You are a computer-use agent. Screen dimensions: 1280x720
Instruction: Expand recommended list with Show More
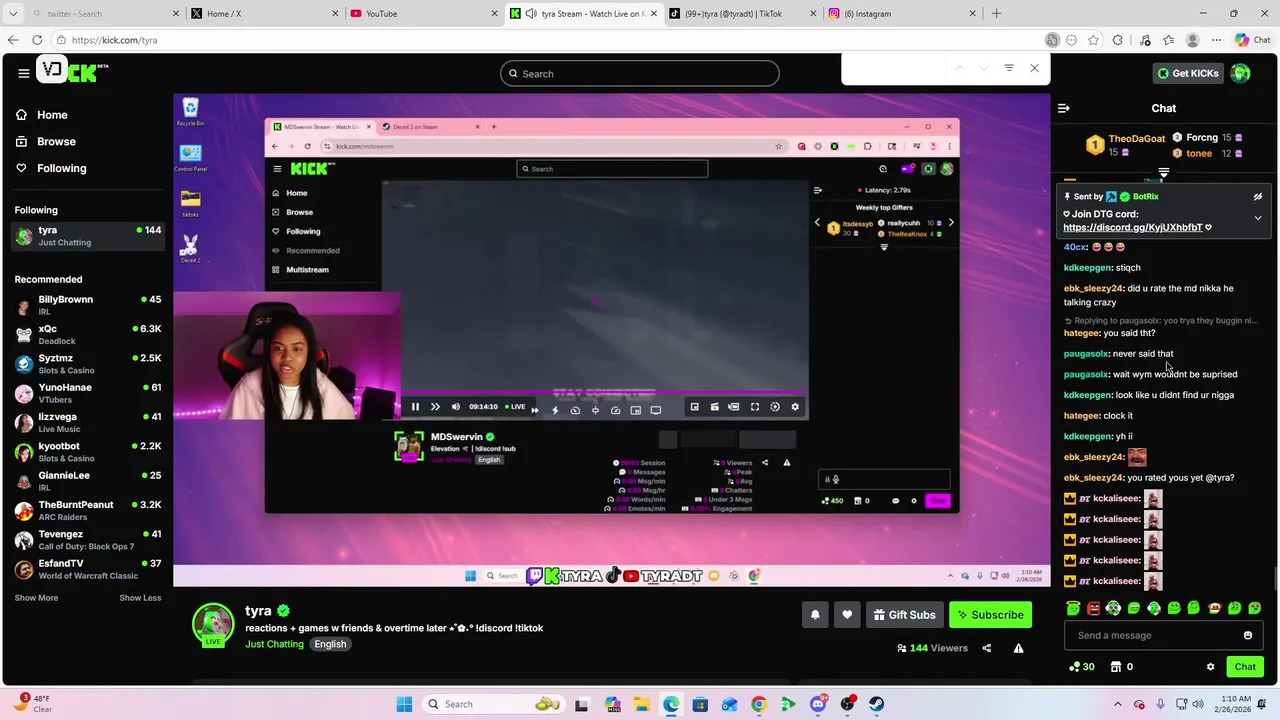point(36,598)
